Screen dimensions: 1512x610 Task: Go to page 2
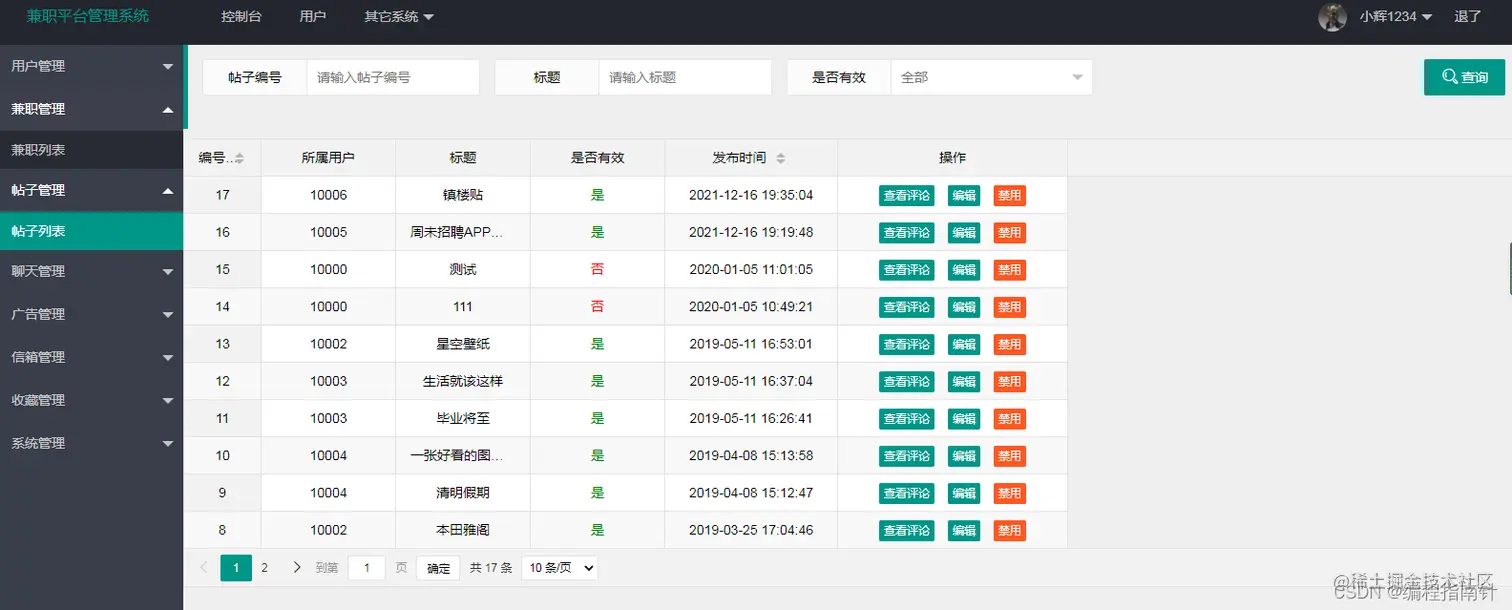[264, 568]
